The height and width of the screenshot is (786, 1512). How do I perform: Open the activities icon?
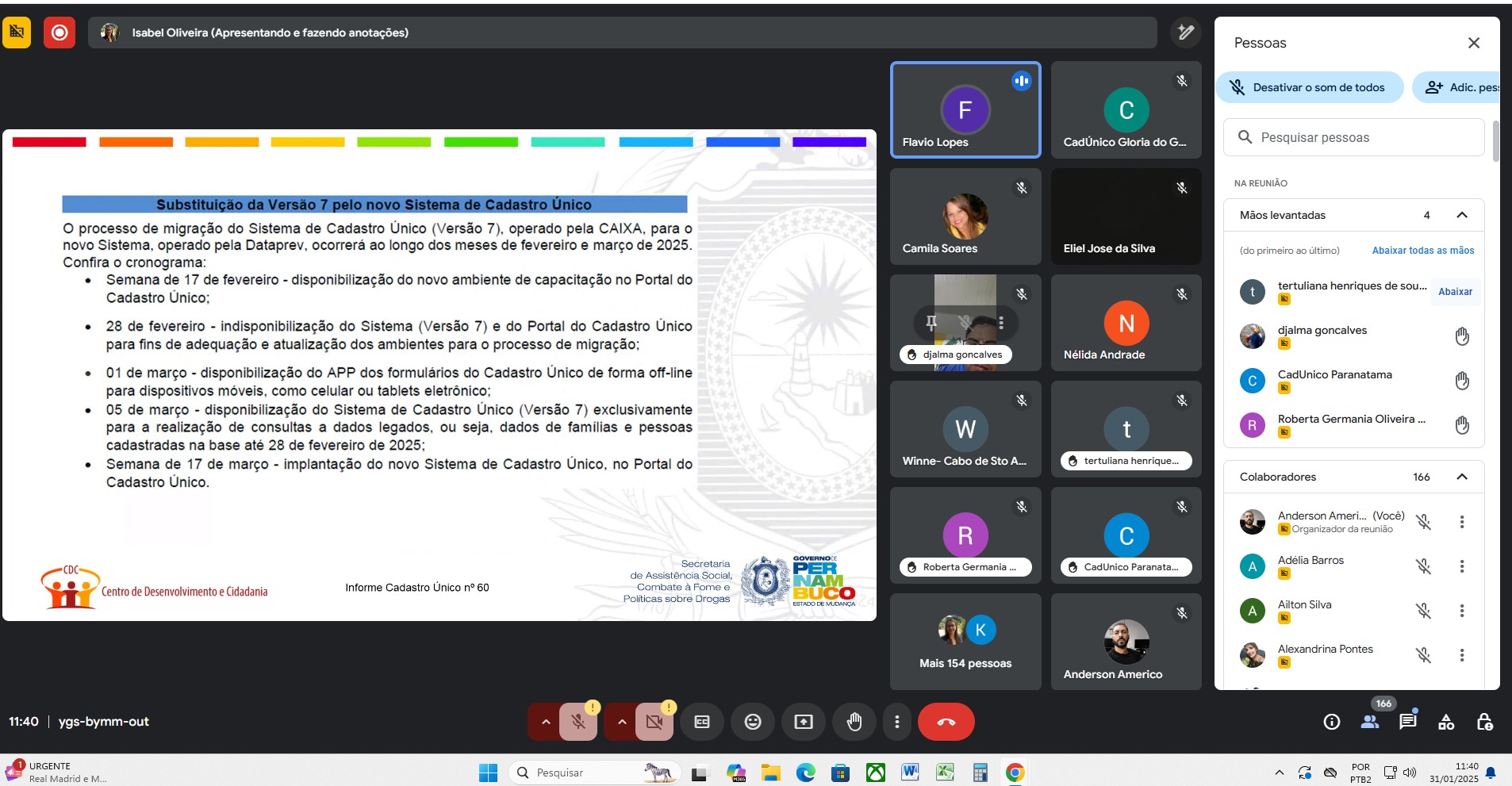1446,722
